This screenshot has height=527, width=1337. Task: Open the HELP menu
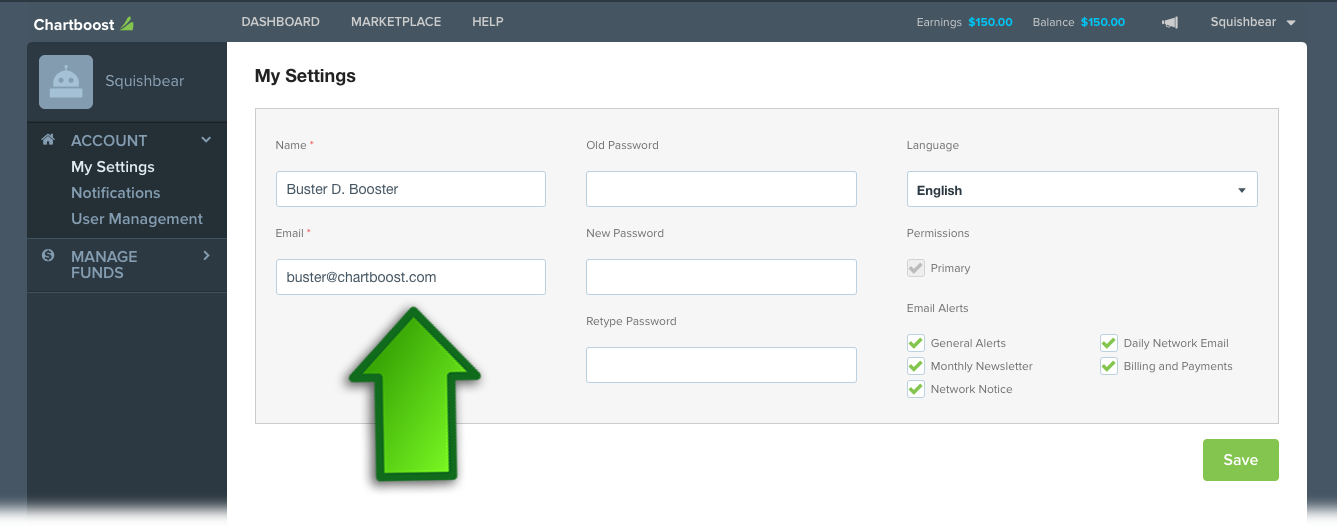tap(488, 22)
